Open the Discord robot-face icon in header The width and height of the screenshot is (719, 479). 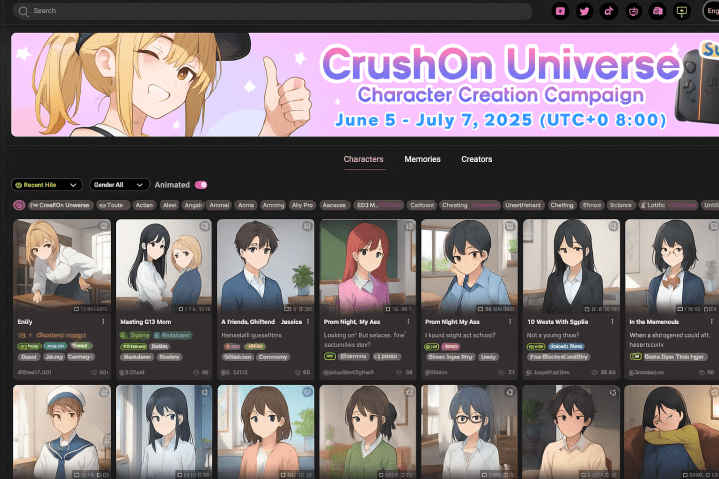pos(633,11)
